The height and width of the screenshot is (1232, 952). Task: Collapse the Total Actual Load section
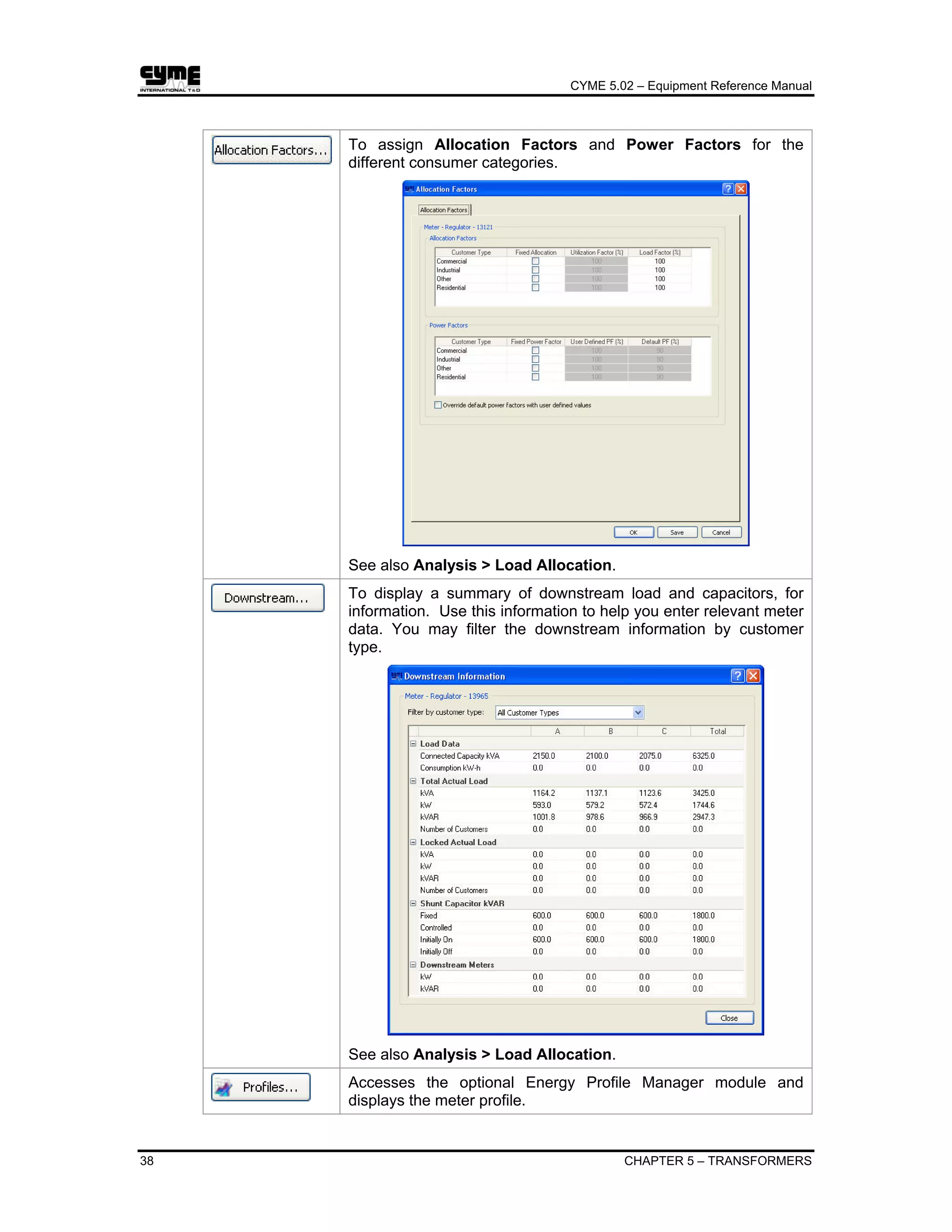[x=413, y=782]
